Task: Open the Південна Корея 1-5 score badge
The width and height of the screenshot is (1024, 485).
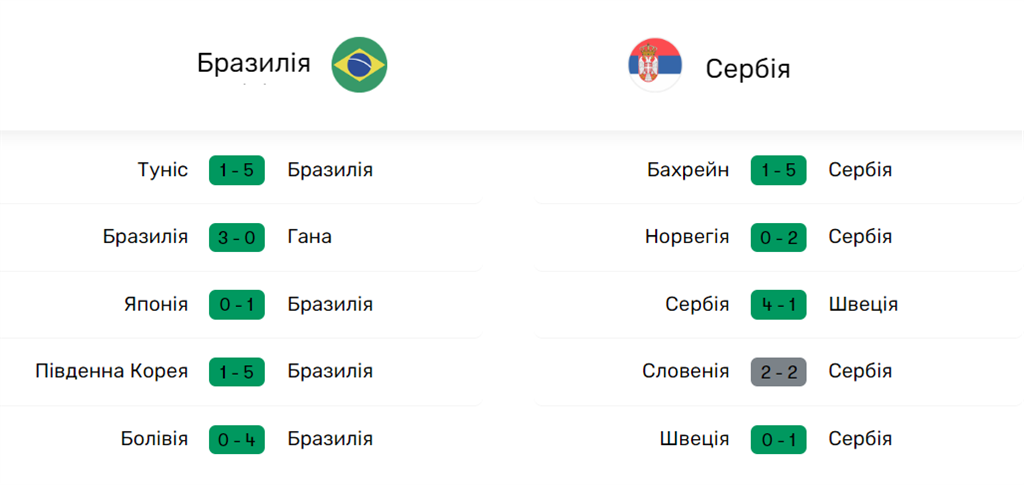Action: click(x=236, y=371)
